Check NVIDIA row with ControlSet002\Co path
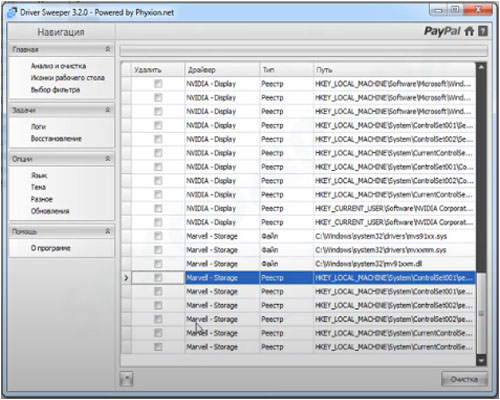 tap(158, 181)
